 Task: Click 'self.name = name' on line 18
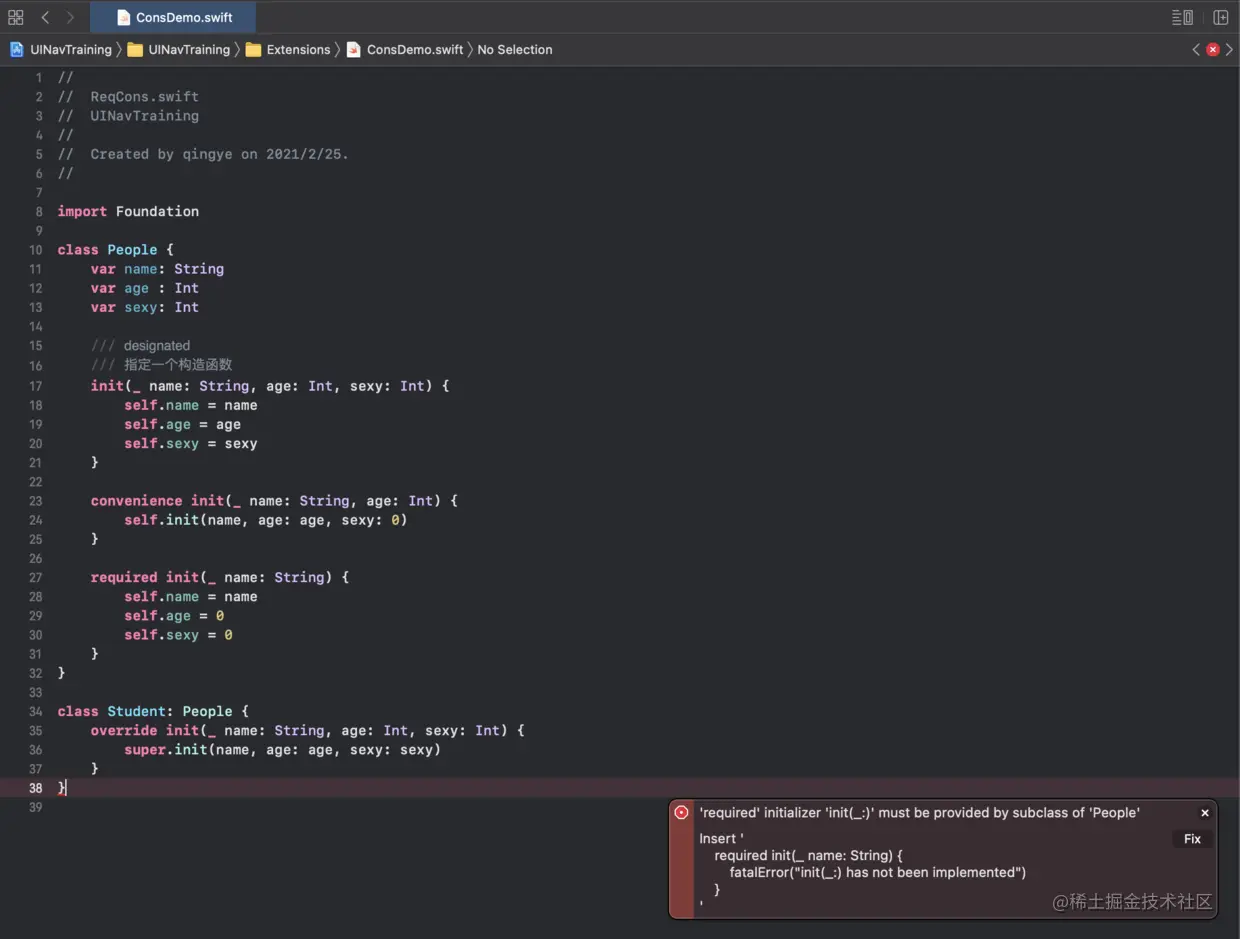tap(190, 405)
